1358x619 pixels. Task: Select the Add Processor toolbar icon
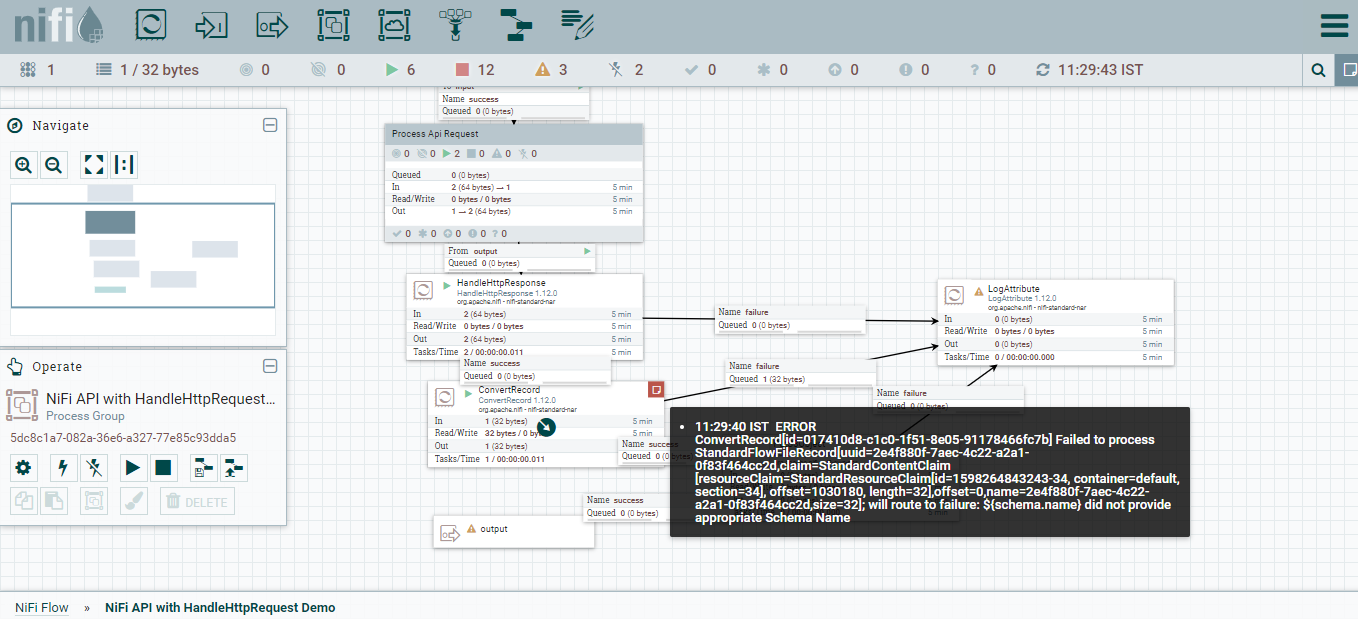(151, 24)
